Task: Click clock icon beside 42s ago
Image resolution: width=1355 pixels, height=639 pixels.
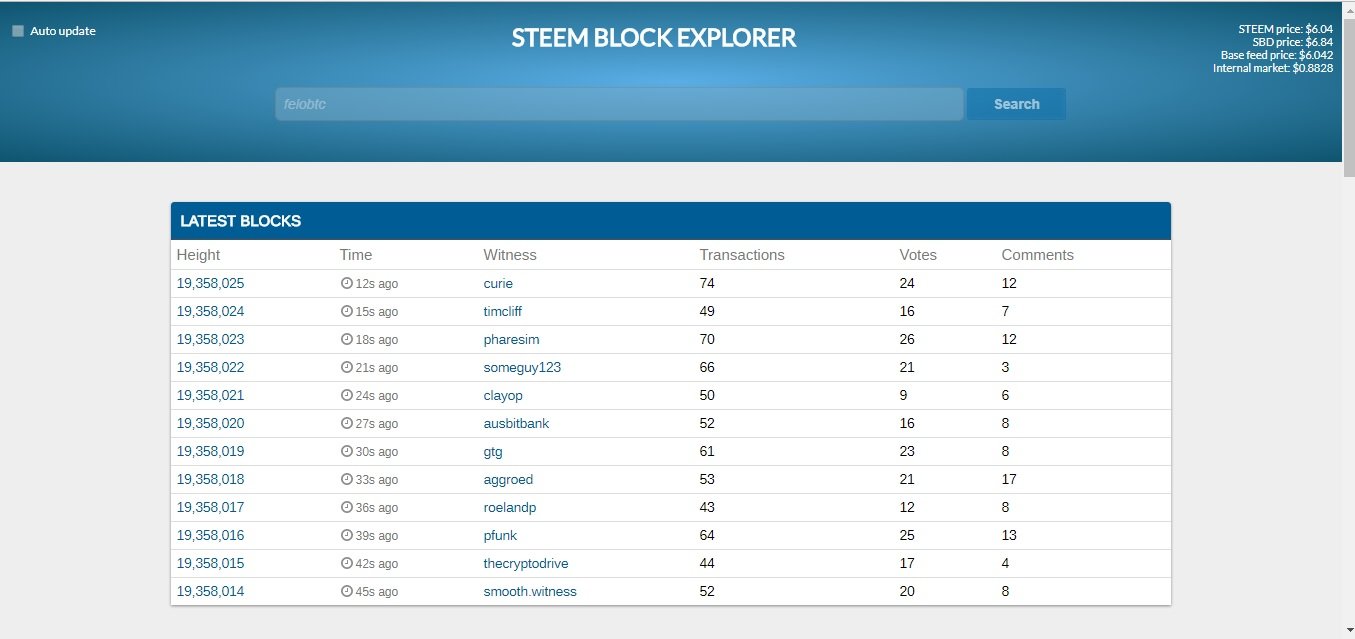Action: (x=347, y=563)
